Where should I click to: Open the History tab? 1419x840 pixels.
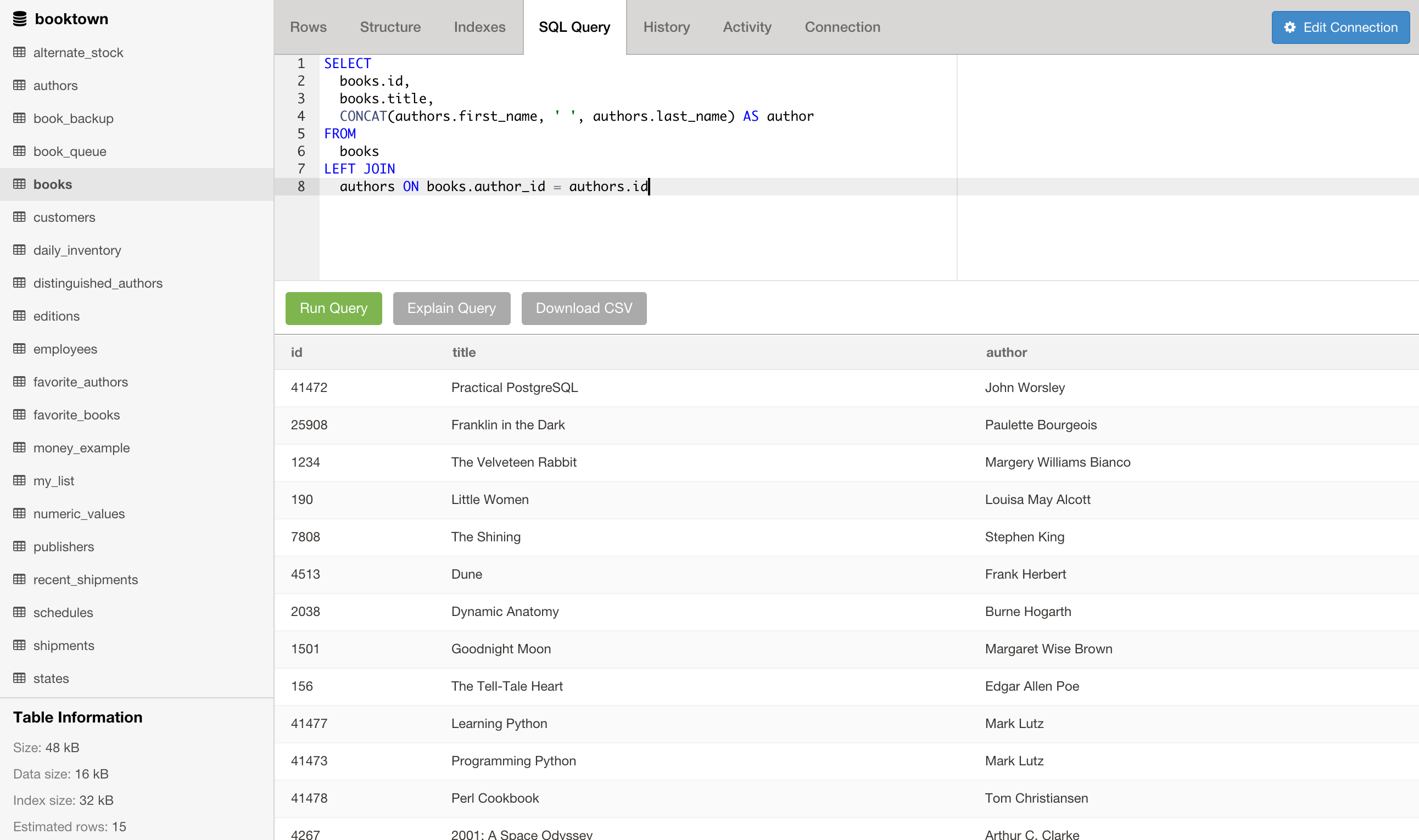tap(666, 27)
